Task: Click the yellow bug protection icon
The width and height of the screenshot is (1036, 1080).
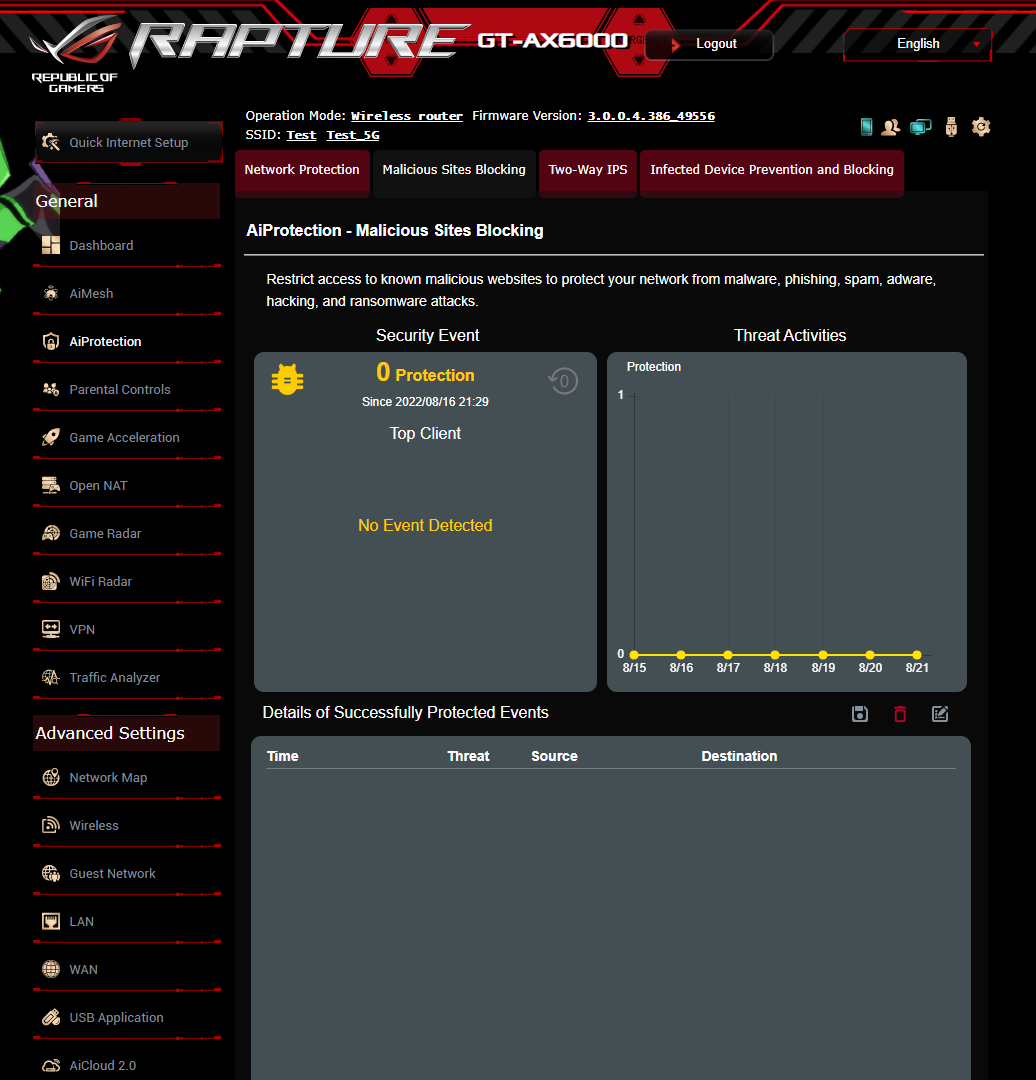Action: (287, 380)
